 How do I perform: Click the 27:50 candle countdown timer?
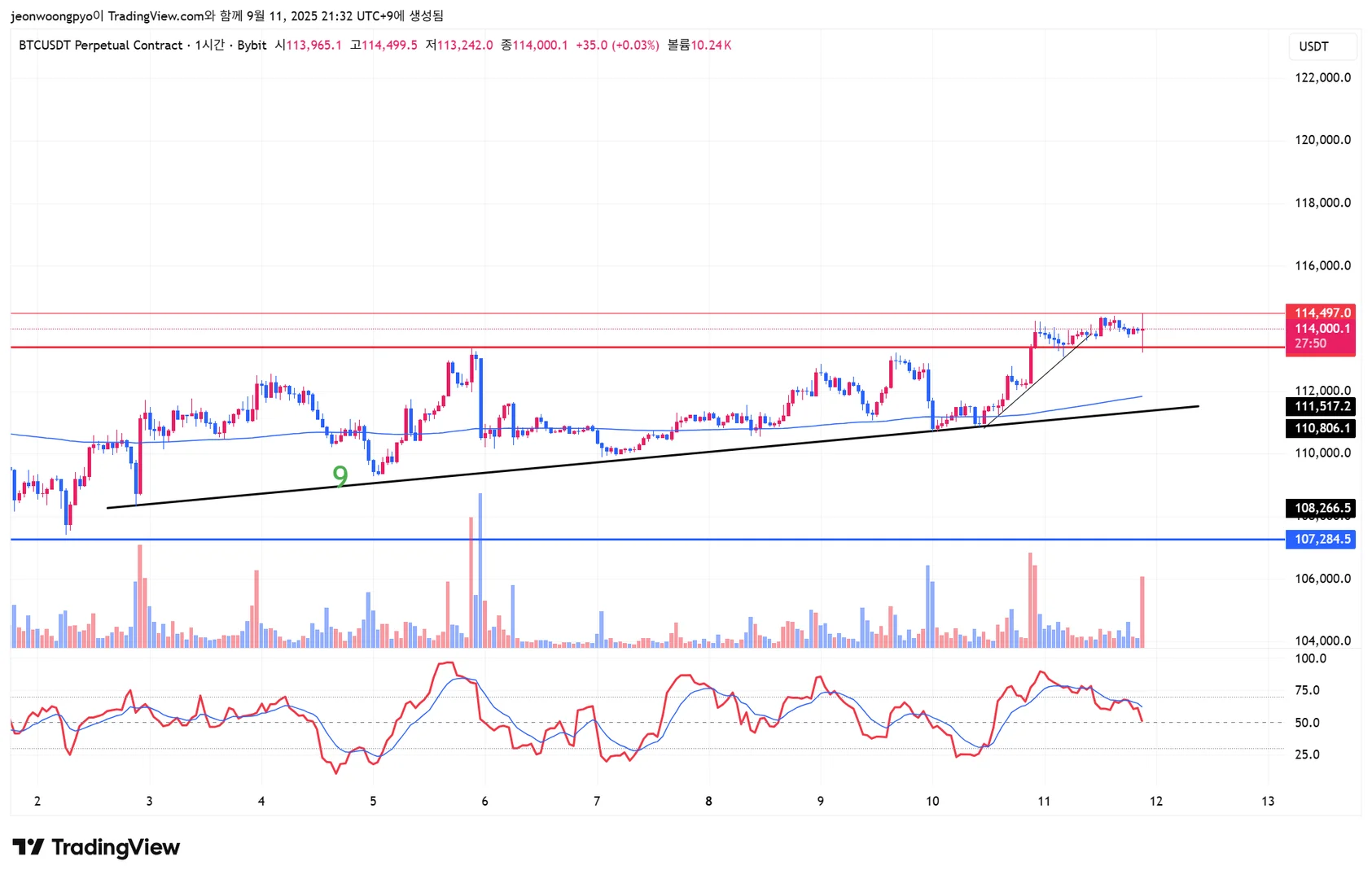point(1311,343)
